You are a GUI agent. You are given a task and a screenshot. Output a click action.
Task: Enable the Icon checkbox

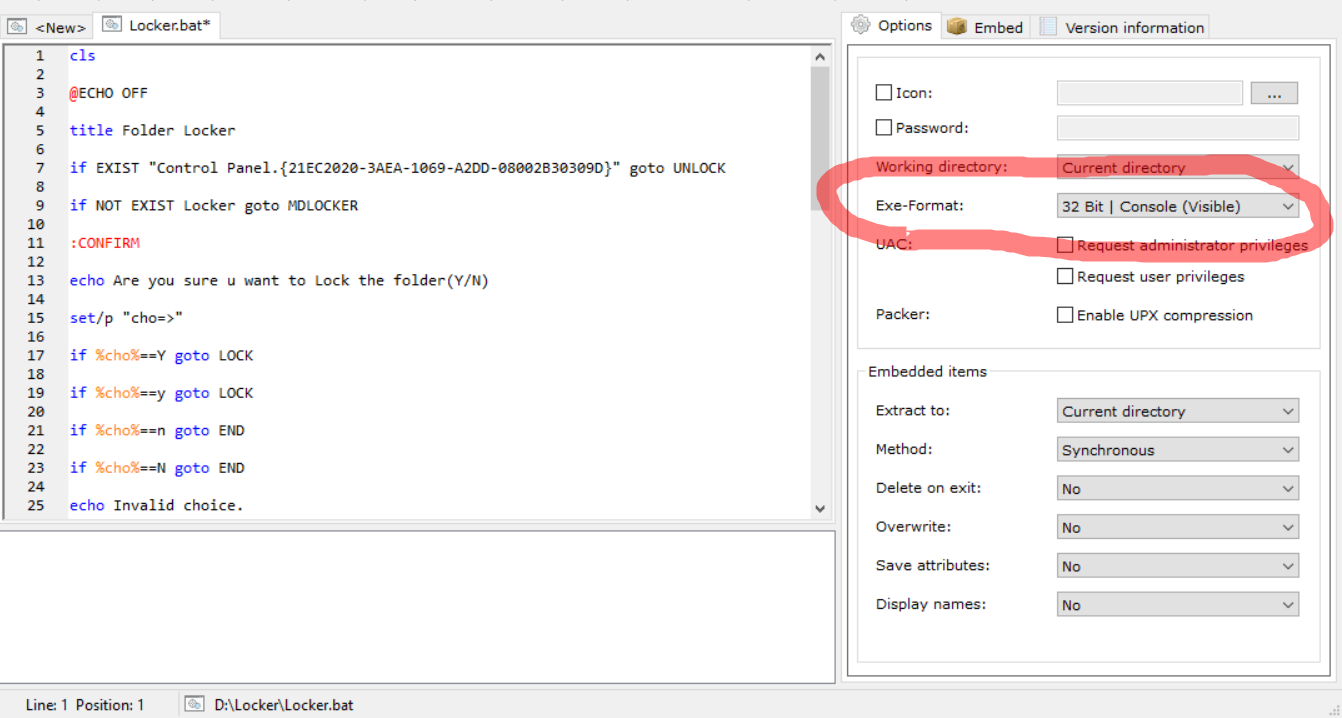(884, 92)
